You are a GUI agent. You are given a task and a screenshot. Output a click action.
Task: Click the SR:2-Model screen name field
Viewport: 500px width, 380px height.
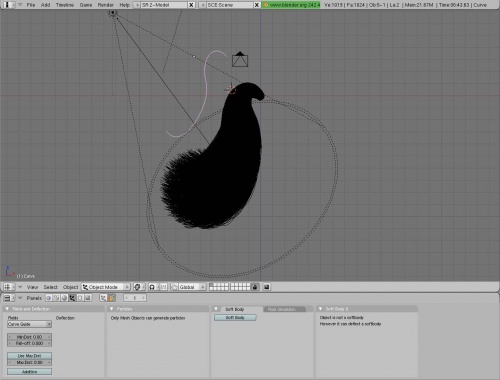click(164, 5)
